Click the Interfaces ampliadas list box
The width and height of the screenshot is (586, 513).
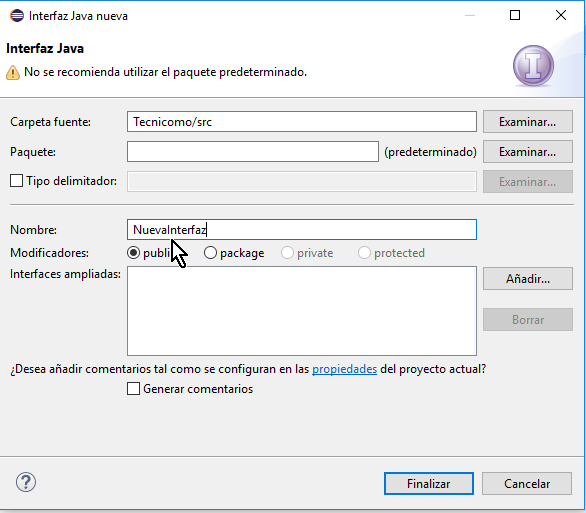point(302,311)
